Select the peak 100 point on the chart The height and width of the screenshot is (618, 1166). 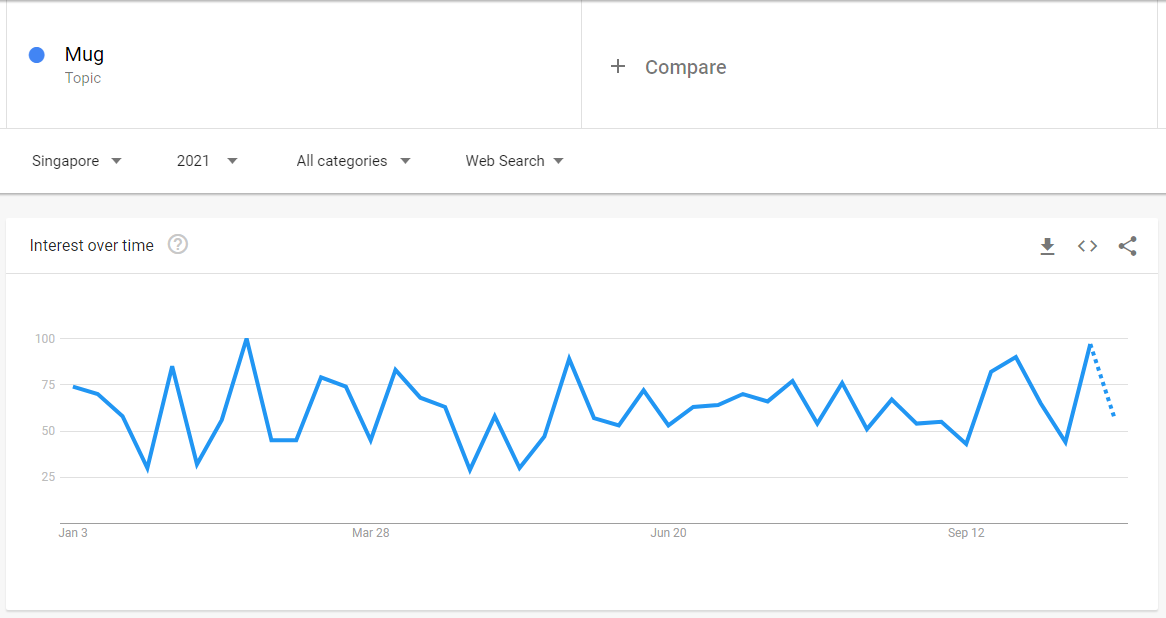(246, 340)
